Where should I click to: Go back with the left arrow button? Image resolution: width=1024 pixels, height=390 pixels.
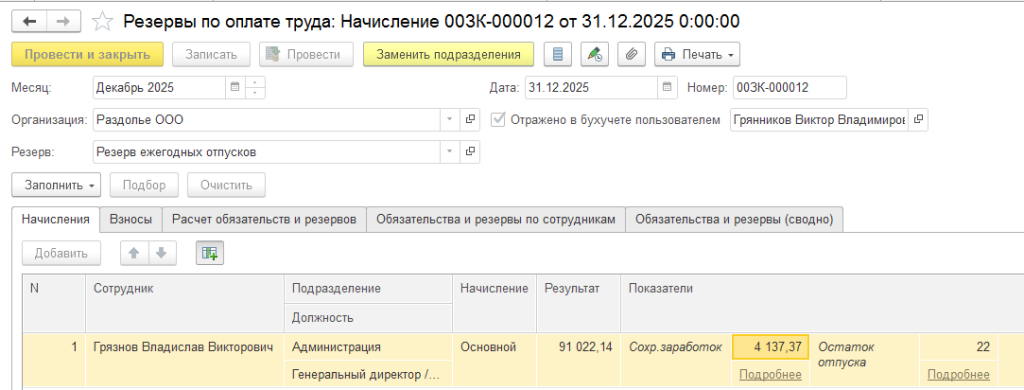click(29, 22)
